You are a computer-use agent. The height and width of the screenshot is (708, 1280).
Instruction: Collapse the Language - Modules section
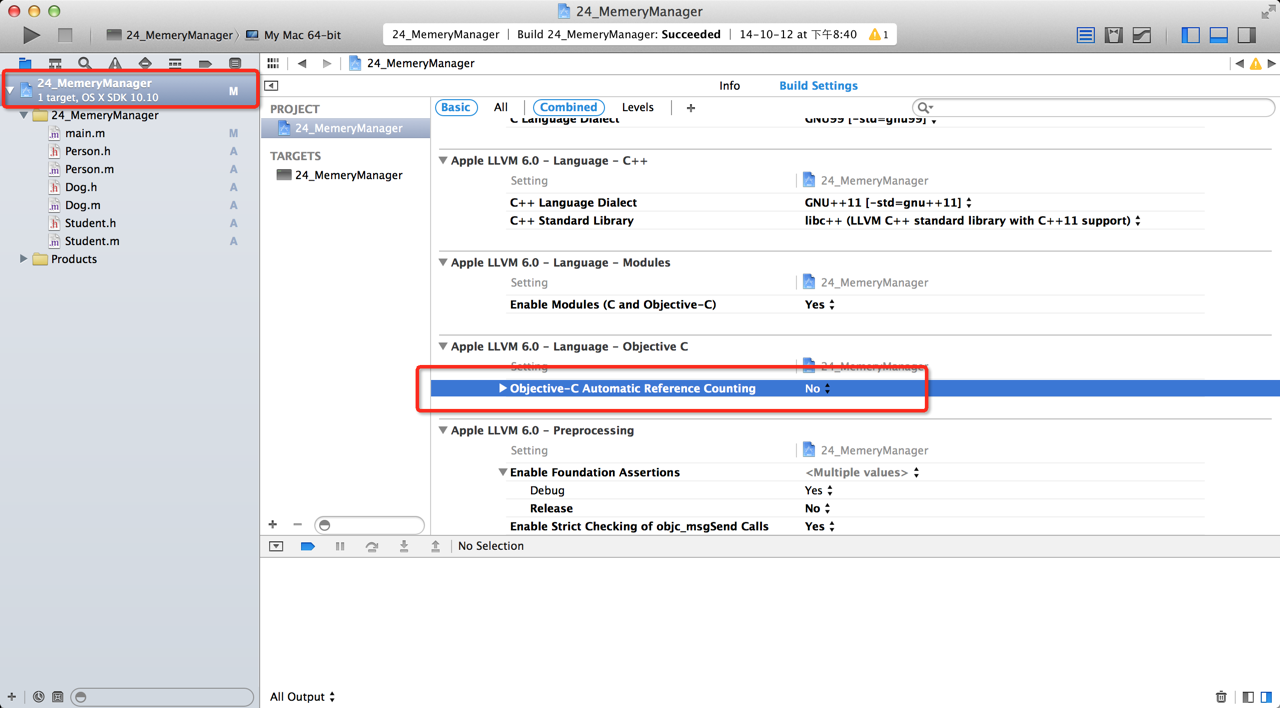[443, 262]
